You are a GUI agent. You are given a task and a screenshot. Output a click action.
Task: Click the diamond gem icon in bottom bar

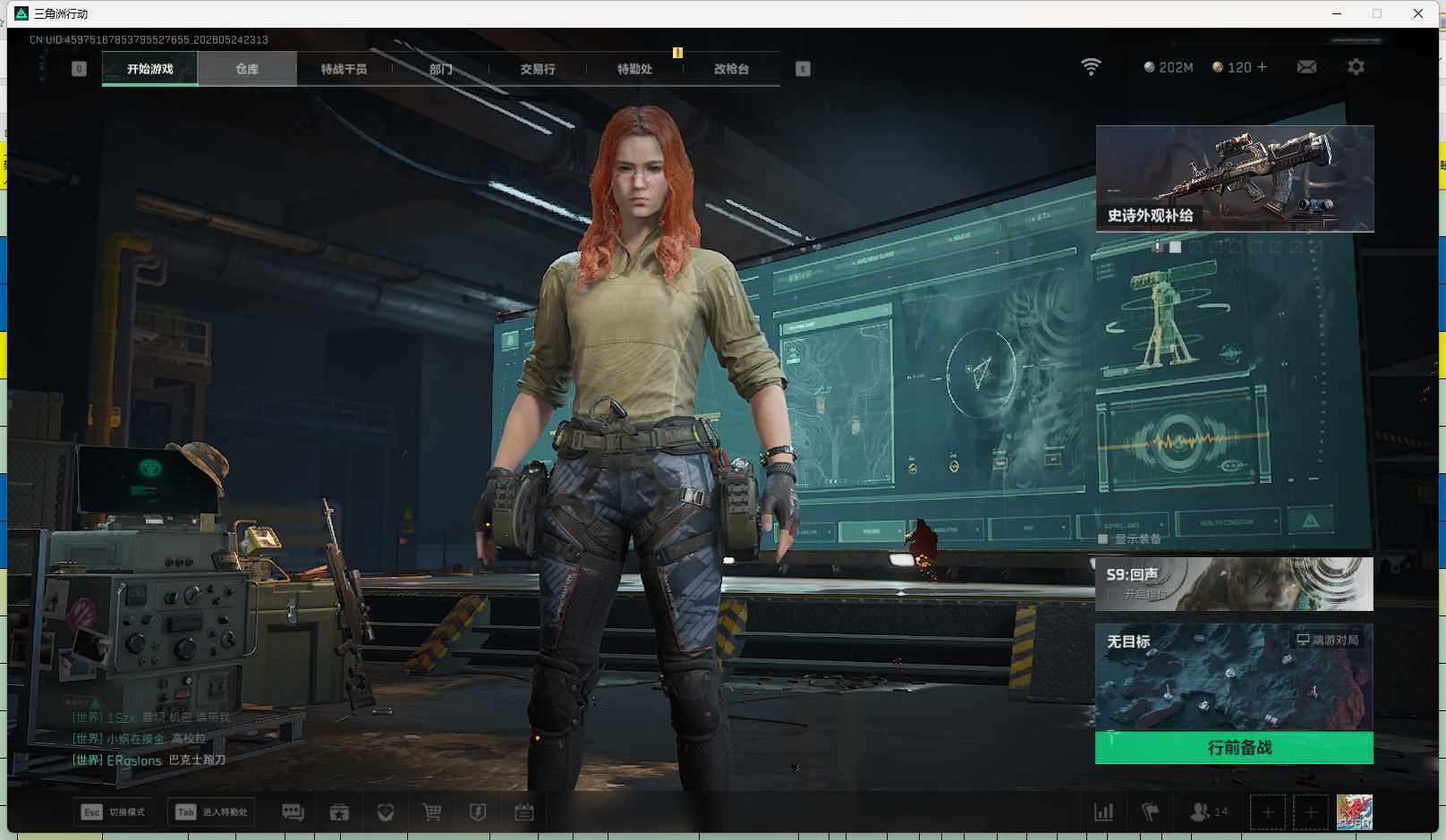386,812
